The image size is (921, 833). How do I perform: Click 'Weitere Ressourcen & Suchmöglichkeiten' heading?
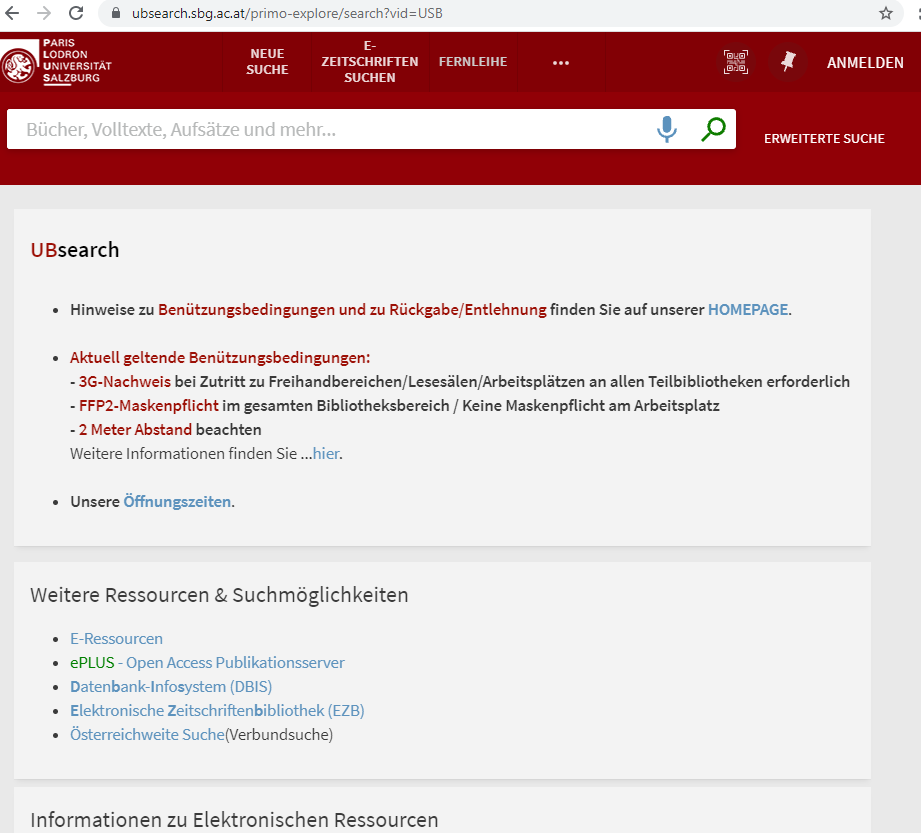coord(219,595)
